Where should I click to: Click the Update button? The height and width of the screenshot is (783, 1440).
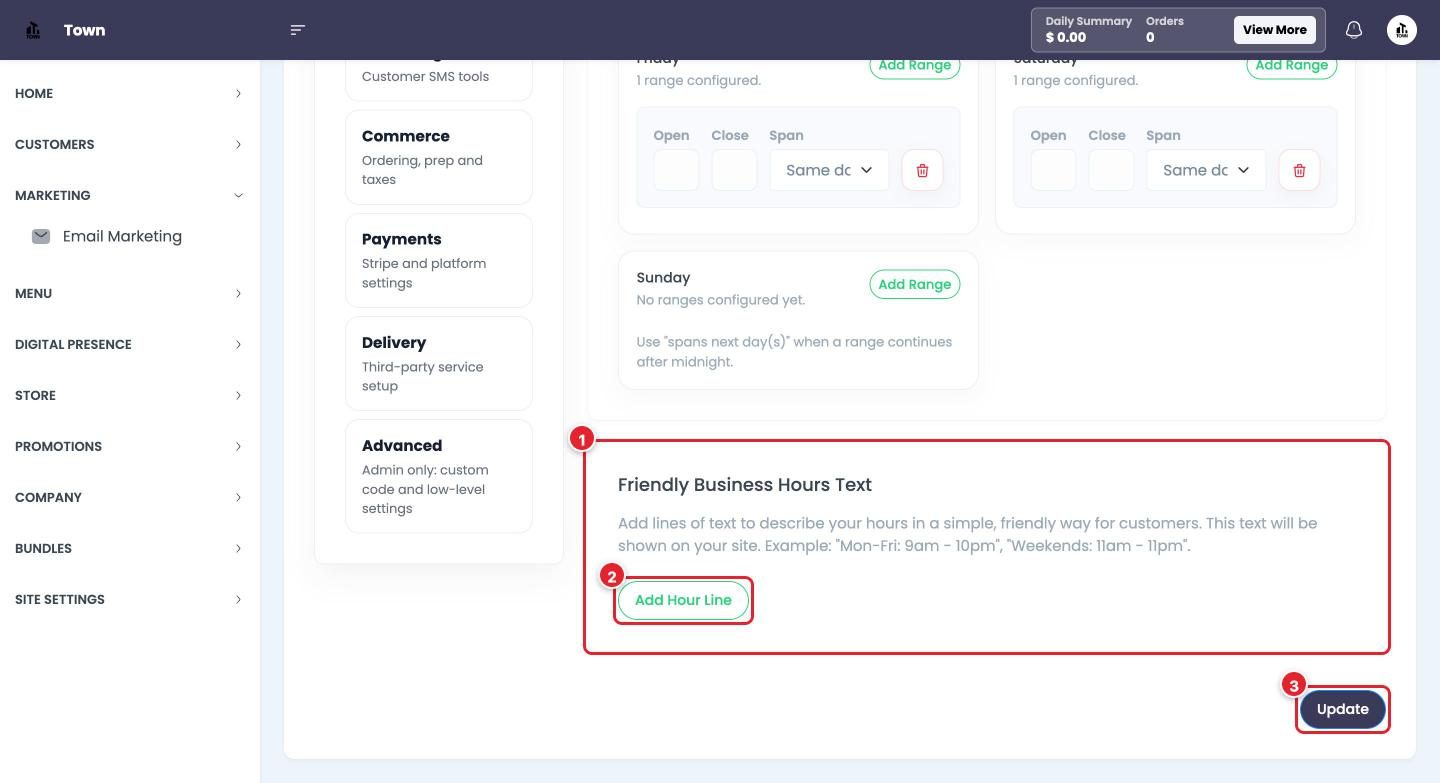tap(1342, 709)
